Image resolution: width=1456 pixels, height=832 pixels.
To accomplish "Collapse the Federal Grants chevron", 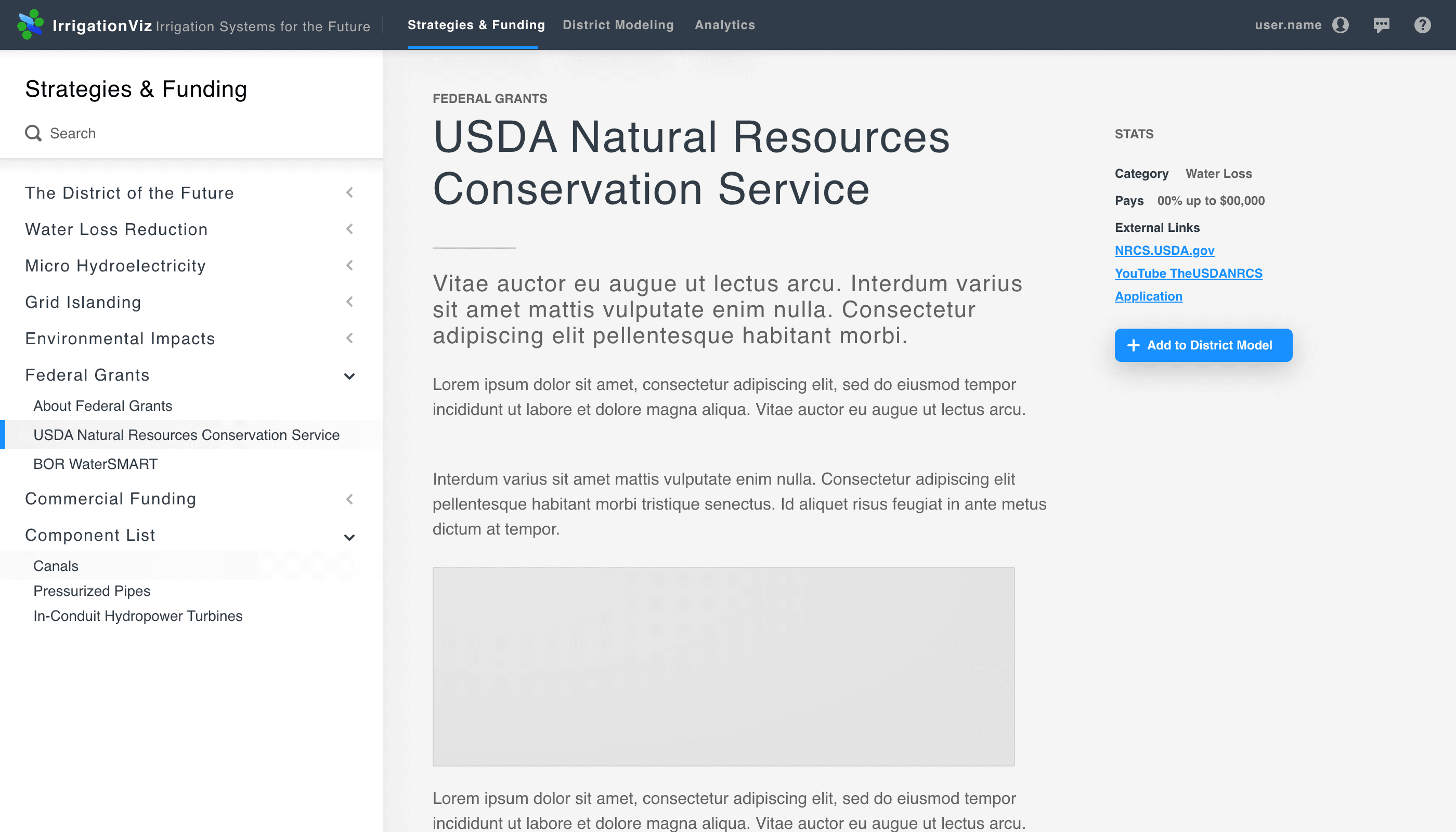I will click(350, 376).
